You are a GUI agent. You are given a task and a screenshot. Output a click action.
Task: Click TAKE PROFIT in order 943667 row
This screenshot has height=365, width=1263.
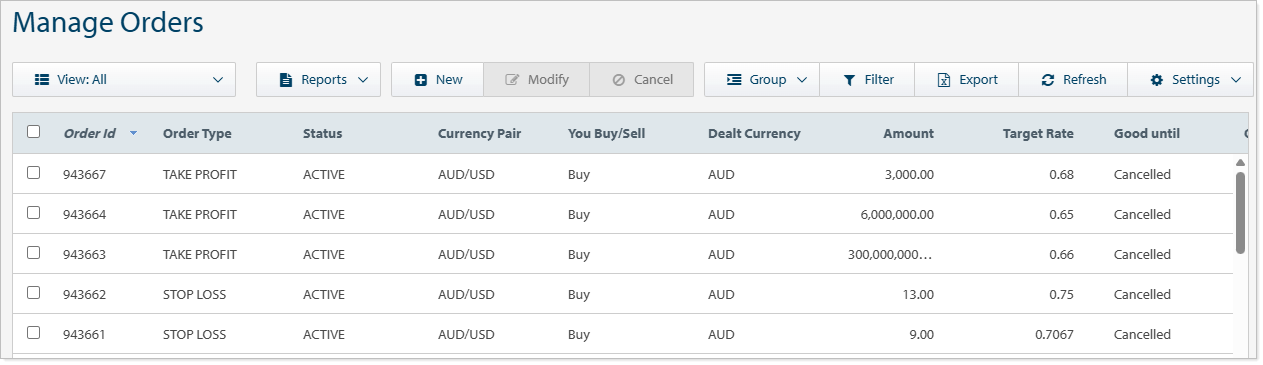pos(200,174)
